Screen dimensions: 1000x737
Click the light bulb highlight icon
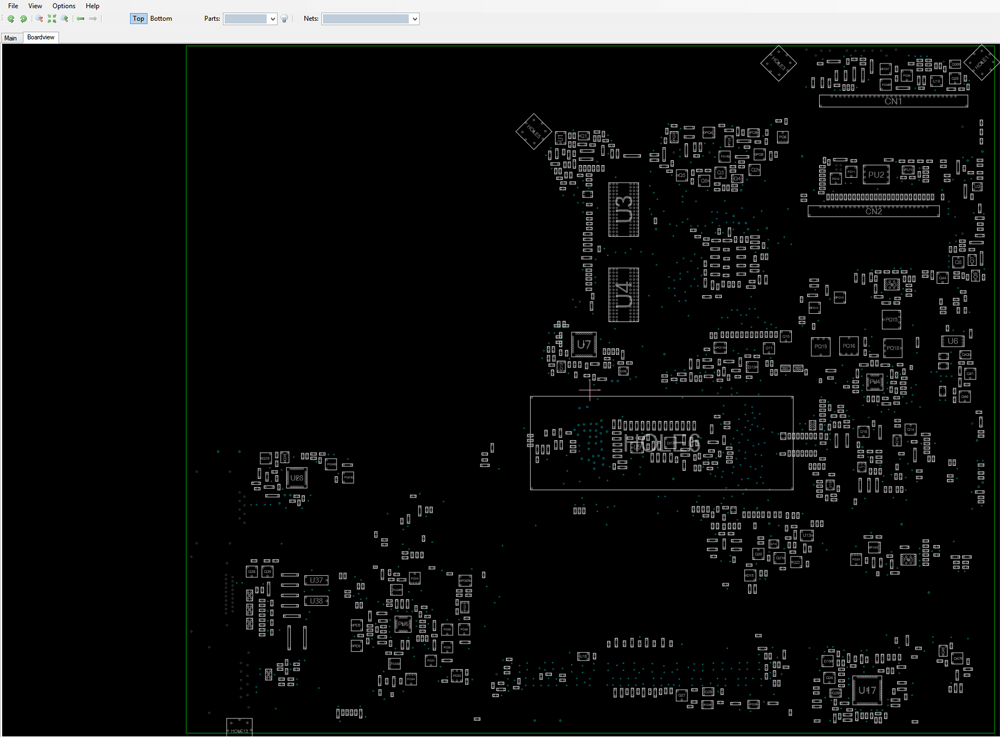[x=284, y=18]
